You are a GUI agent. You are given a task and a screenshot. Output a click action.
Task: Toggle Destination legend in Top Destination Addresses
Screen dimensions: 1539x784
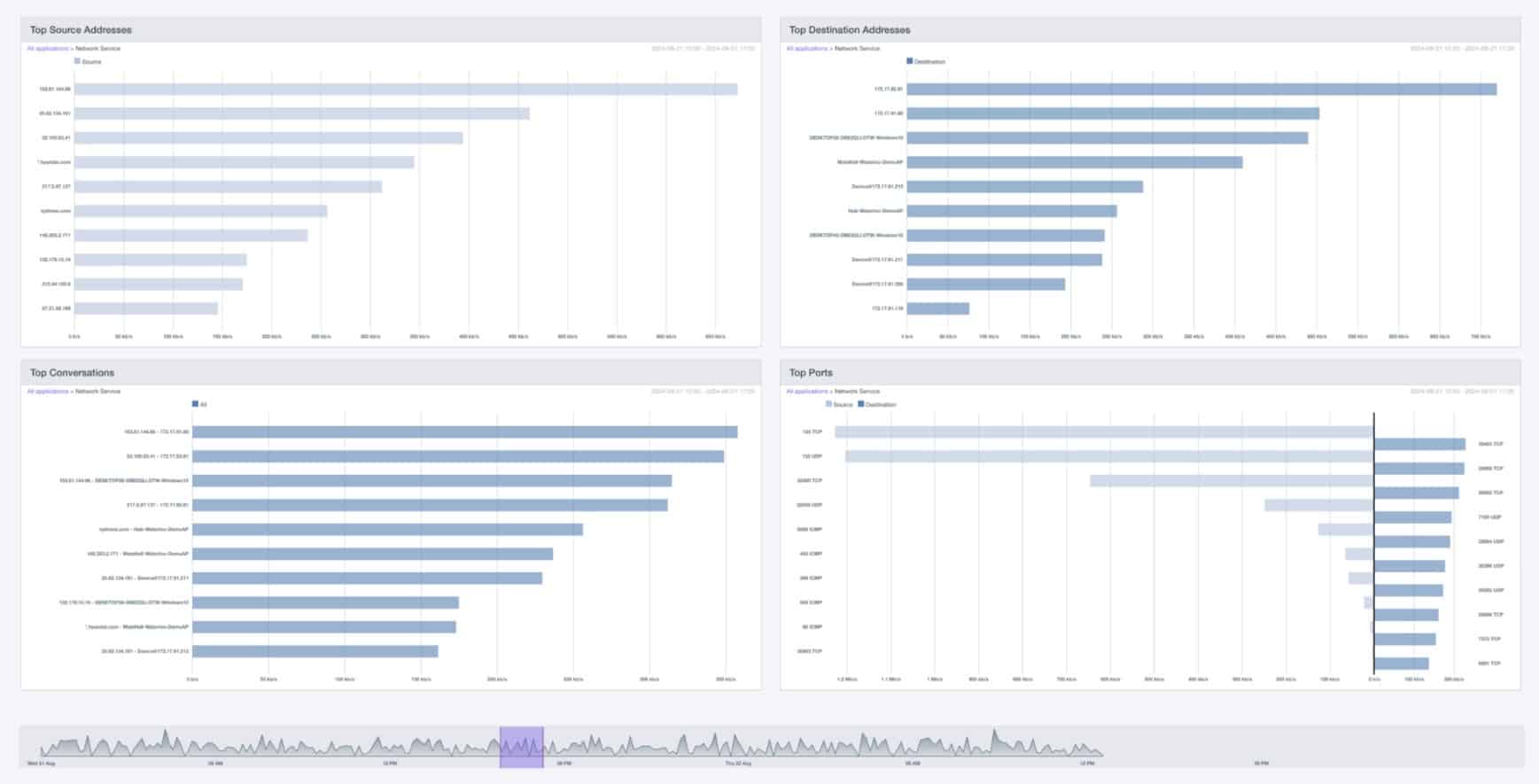tap(926, 61)
